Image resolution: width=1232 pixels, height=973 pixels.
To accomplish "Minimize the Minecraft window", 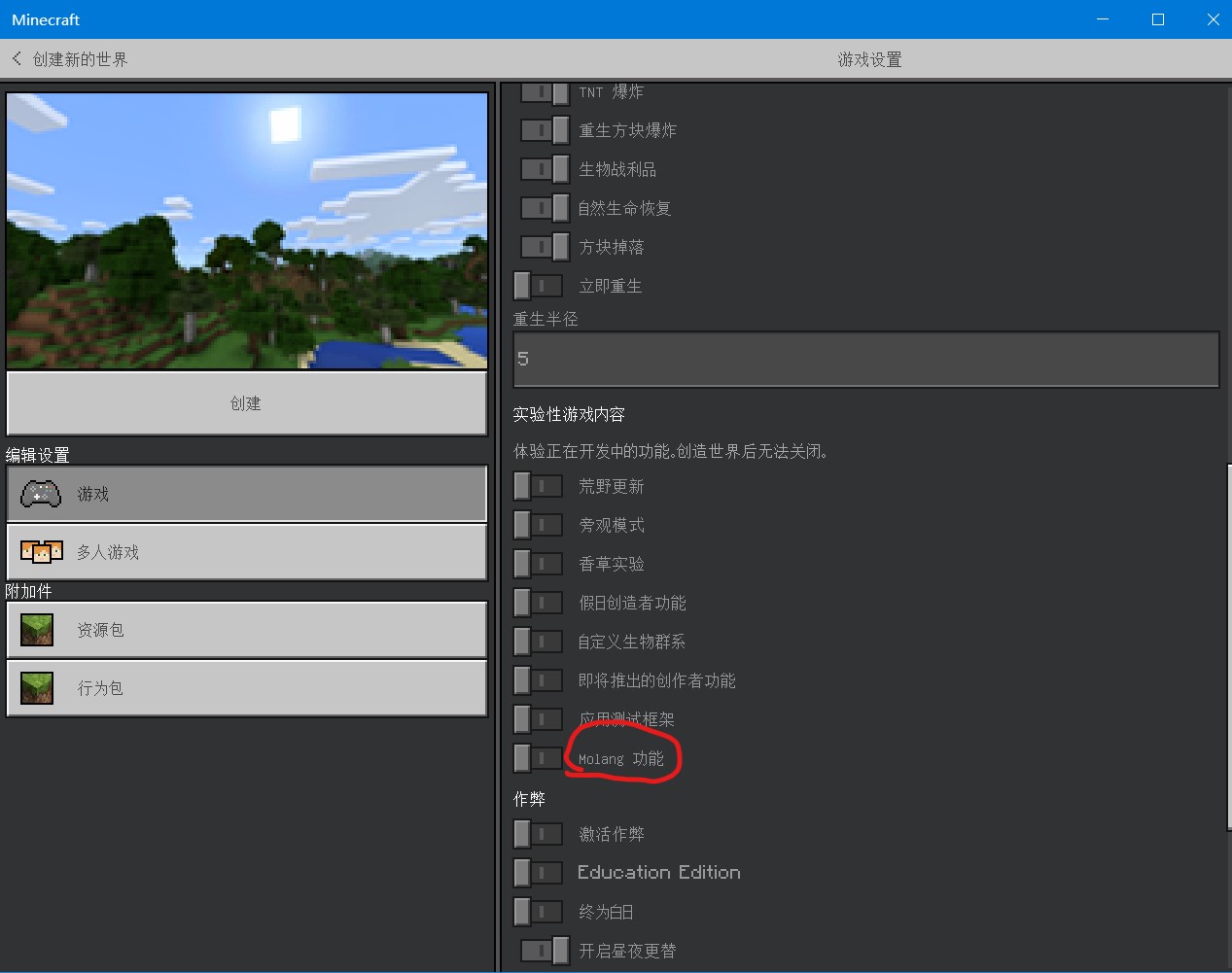I will pyautogui.click(x=1103, y=19).
